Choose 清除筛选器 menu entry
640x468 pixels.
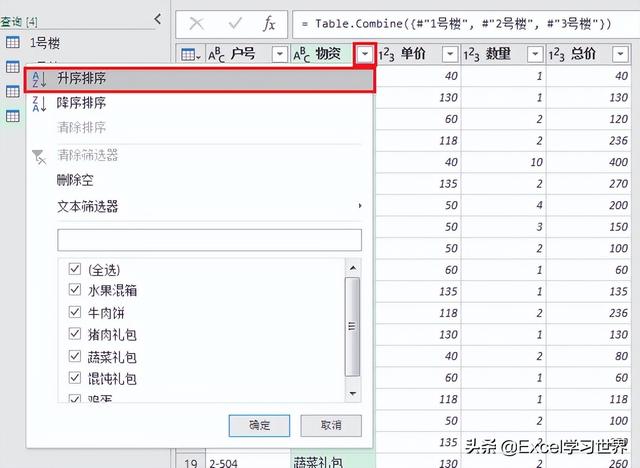click(199, 155)
